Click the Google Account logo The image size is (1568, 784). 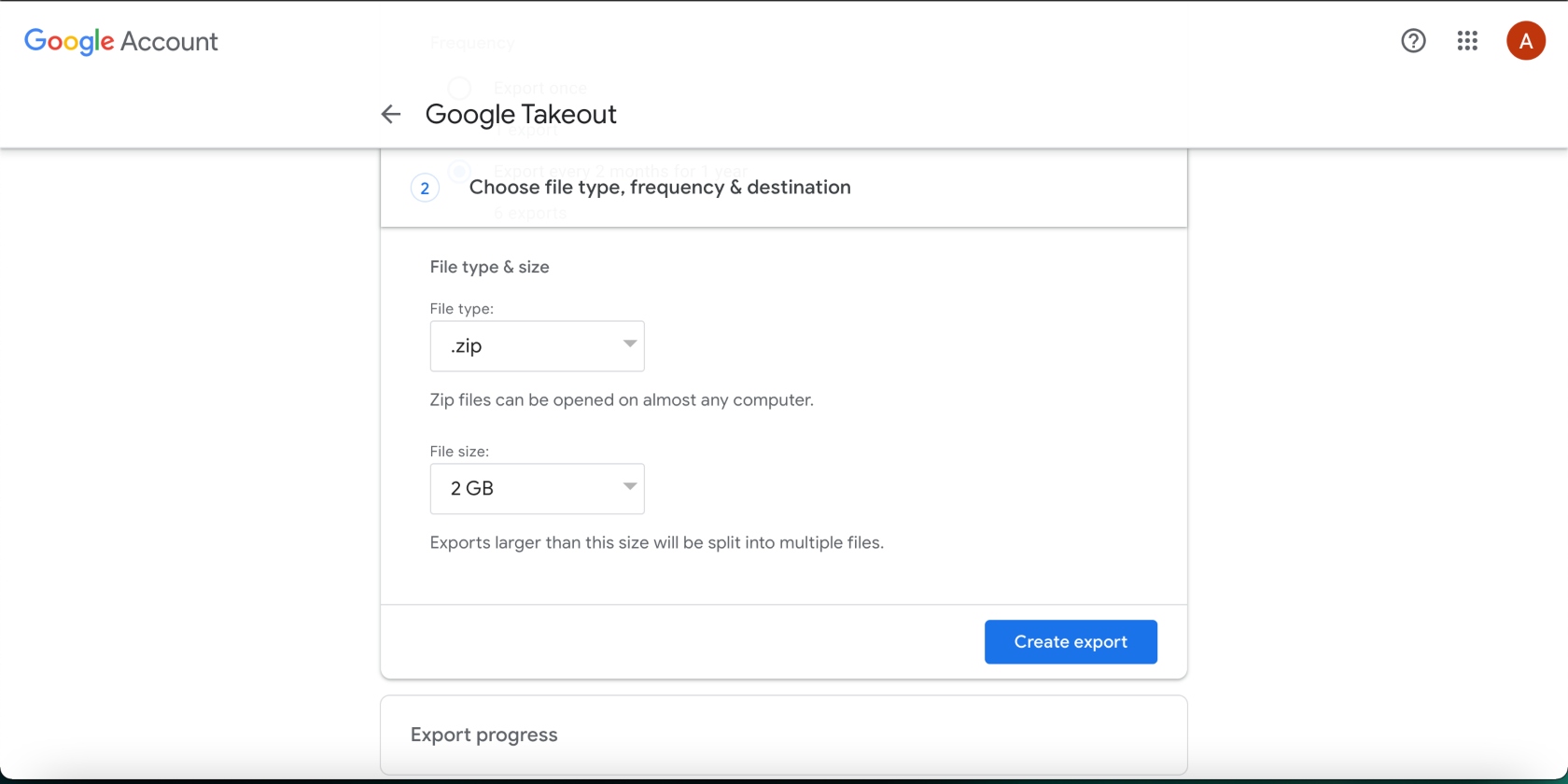[x=121, y=41]
